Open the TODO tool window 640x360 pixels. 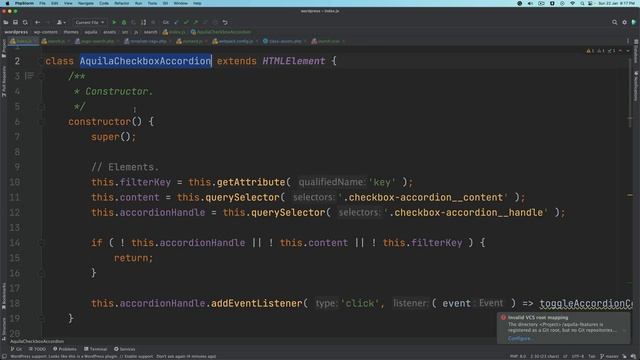coord(38,349)
